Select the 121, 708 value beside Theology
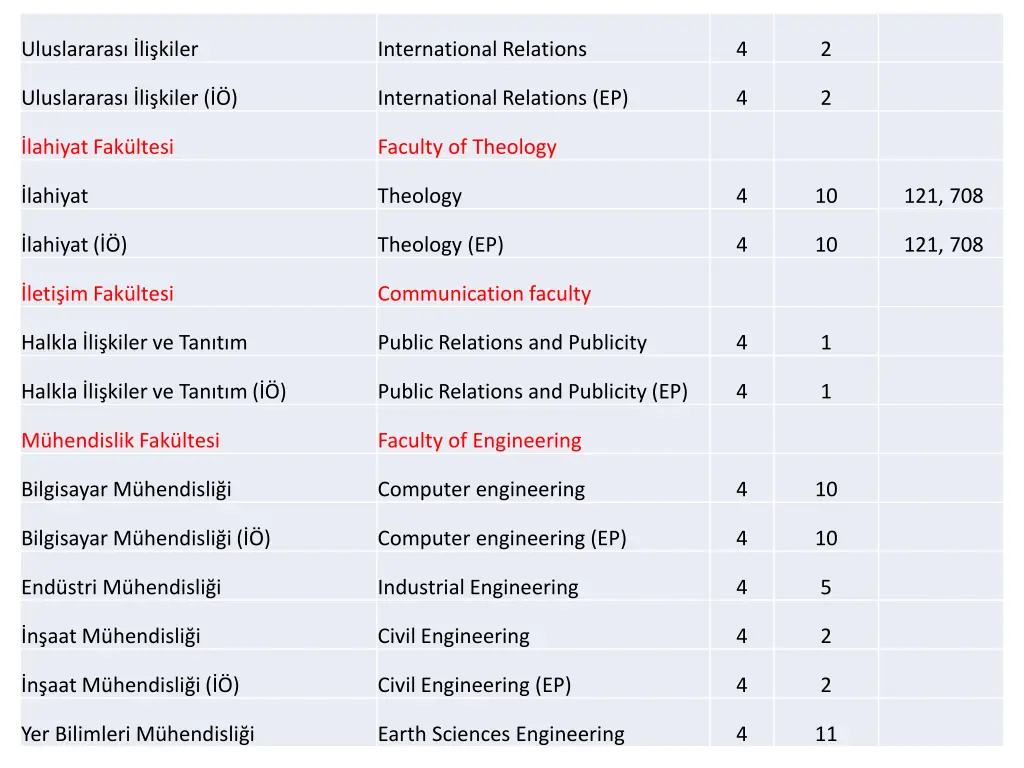 pyautogui.click(x=943, y=196)
